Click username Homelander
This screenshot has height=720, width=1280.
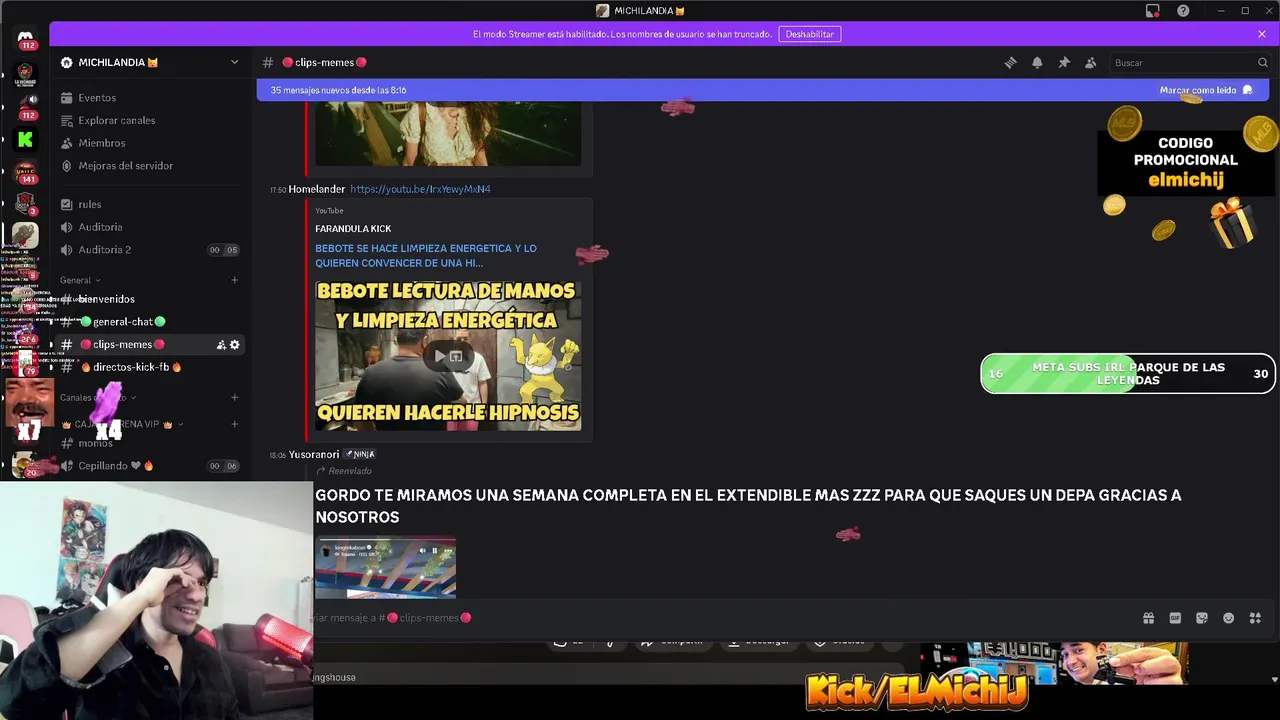317,189
